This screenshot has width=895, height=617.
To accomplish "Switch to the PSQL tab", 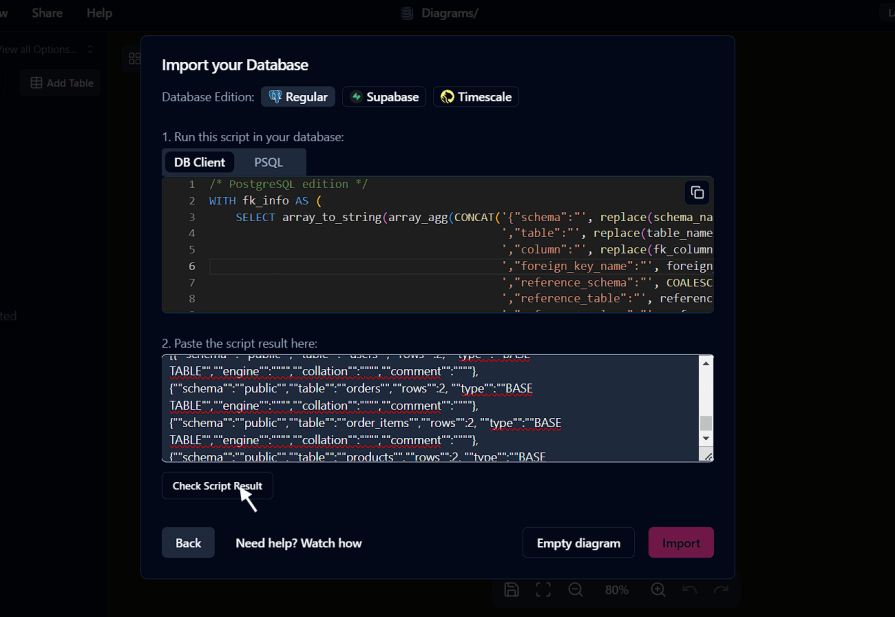I will 268,161.
